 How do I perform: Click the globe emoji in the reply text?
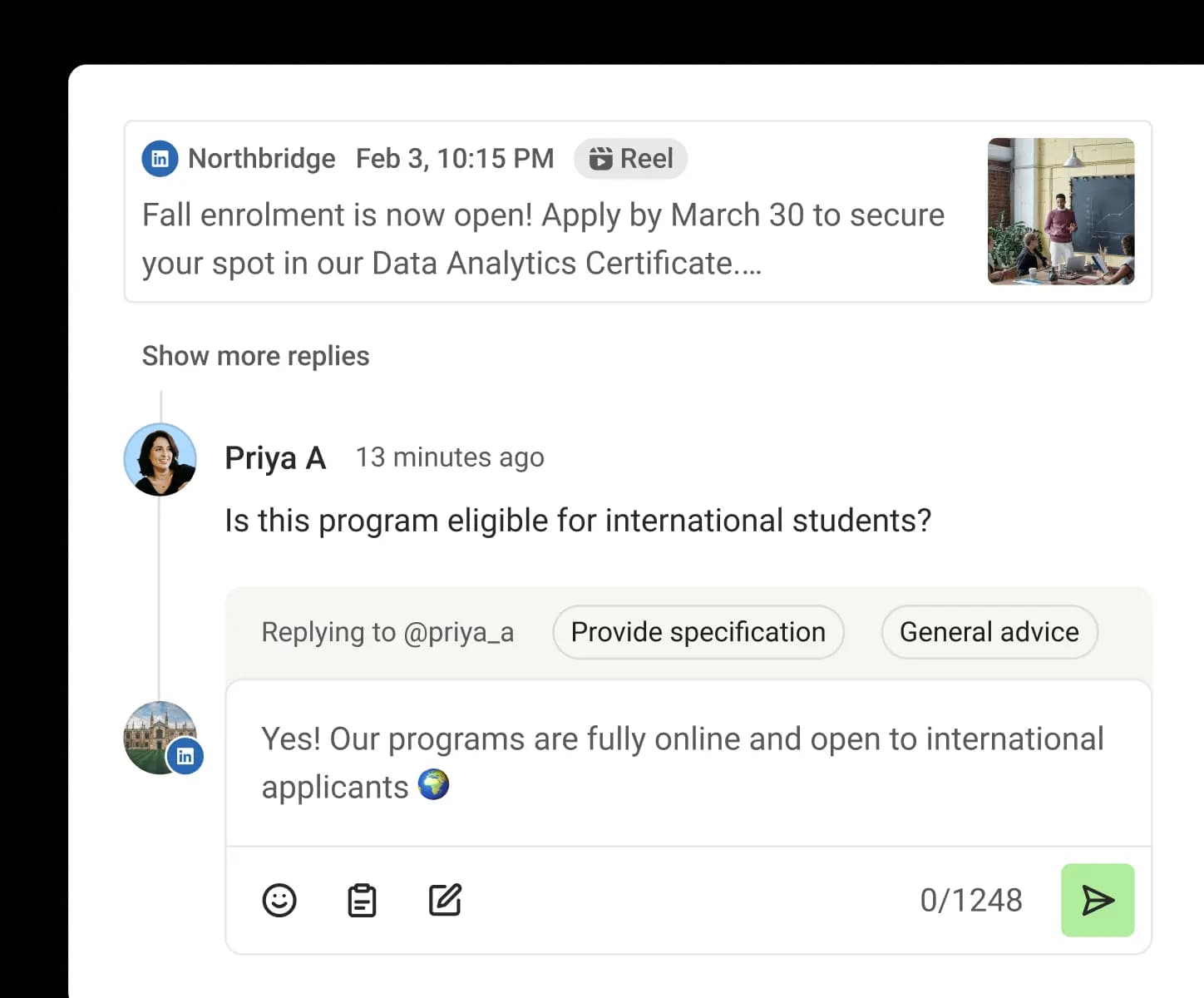click(434, 784)
